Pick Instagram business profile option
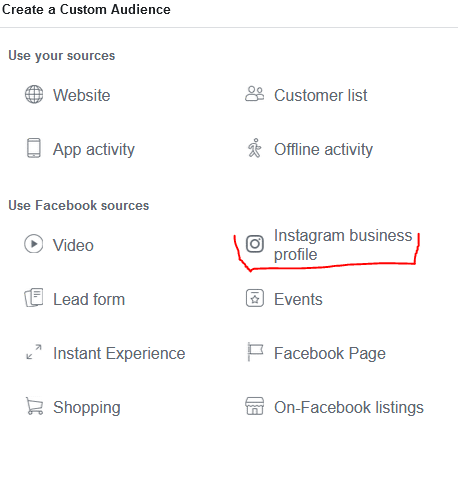This screenshot has width=458, height=486. [343, 245]
